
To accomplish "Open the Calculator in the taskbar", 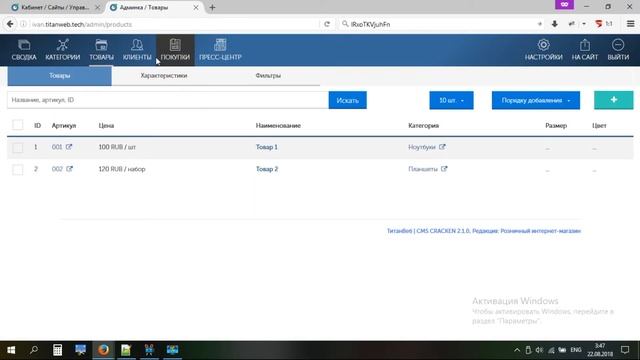I will 58,350.
